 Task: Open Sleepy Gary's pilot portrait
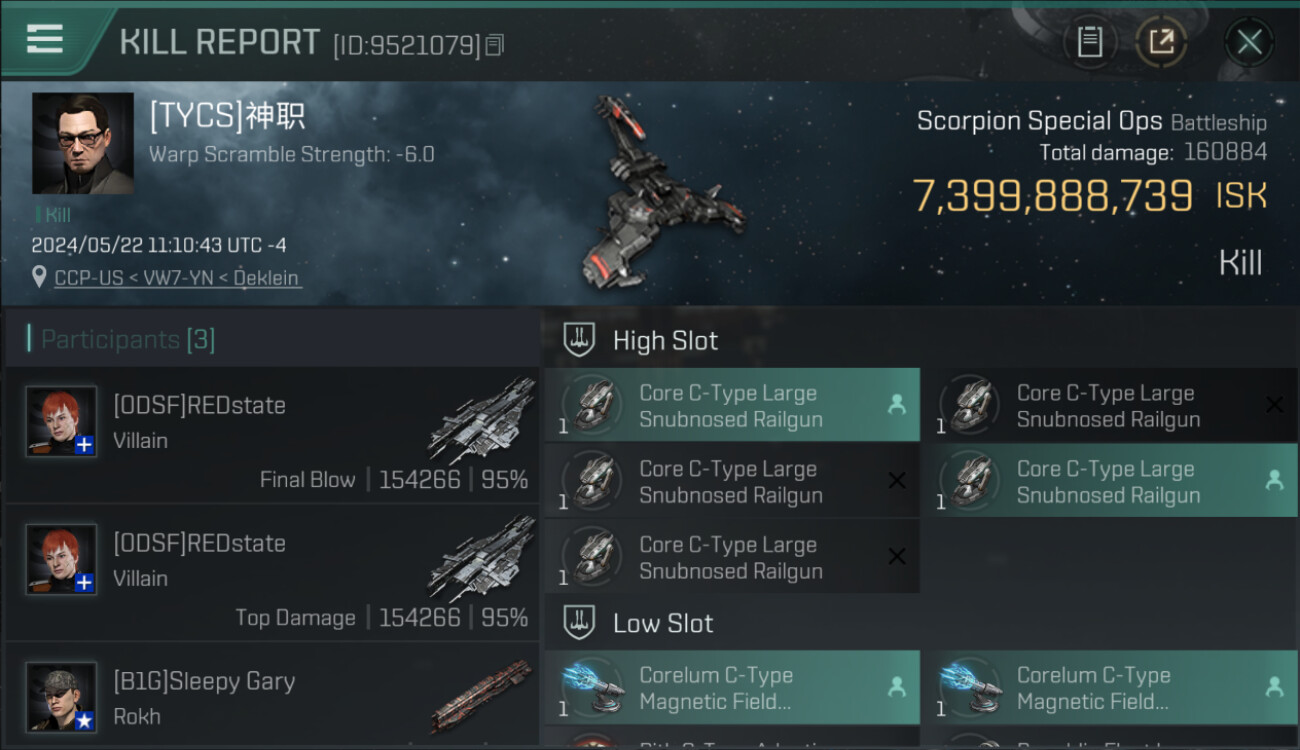coord(61,697)
